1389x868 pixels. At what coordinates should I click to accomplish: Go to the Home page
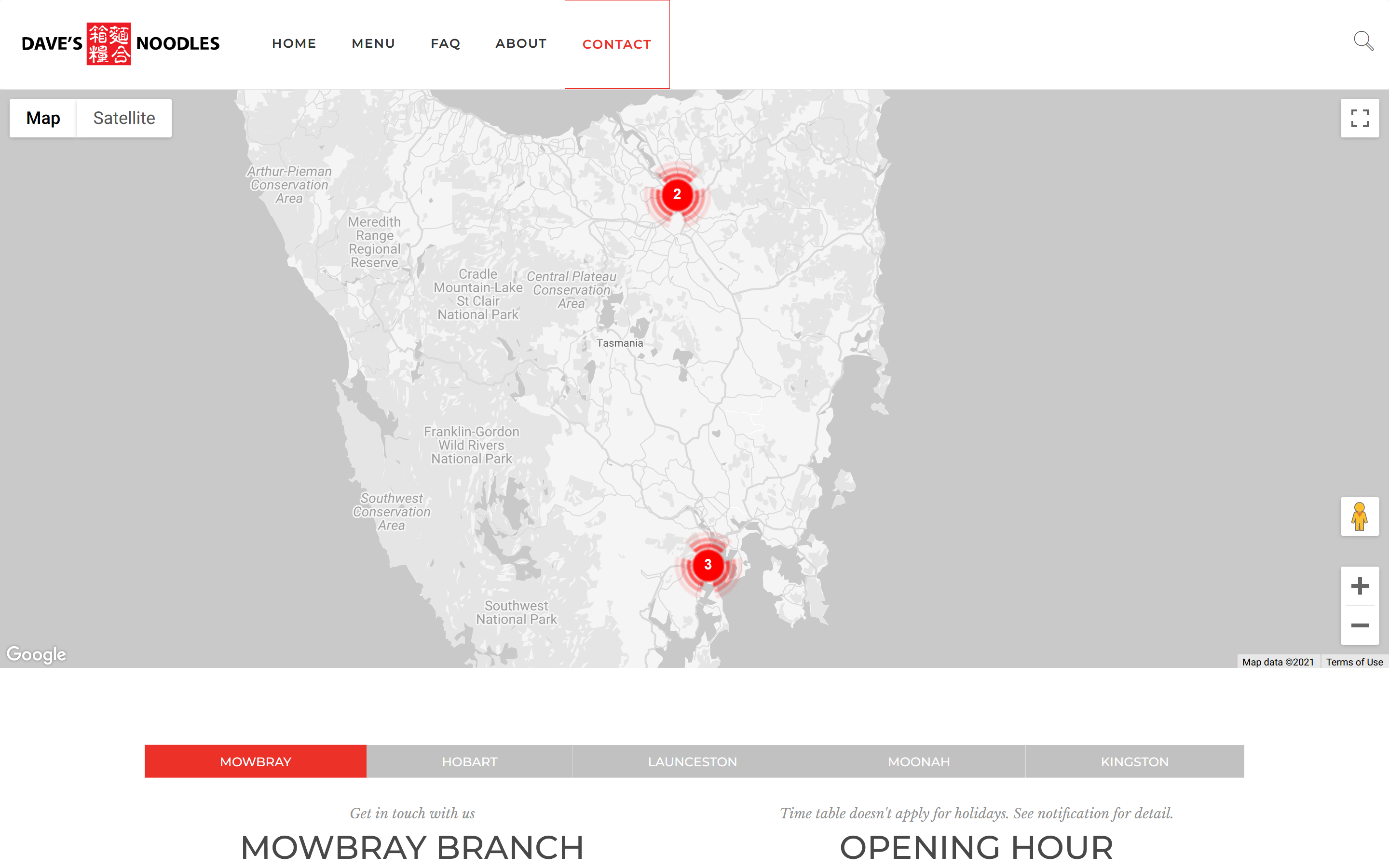(294, 43)
